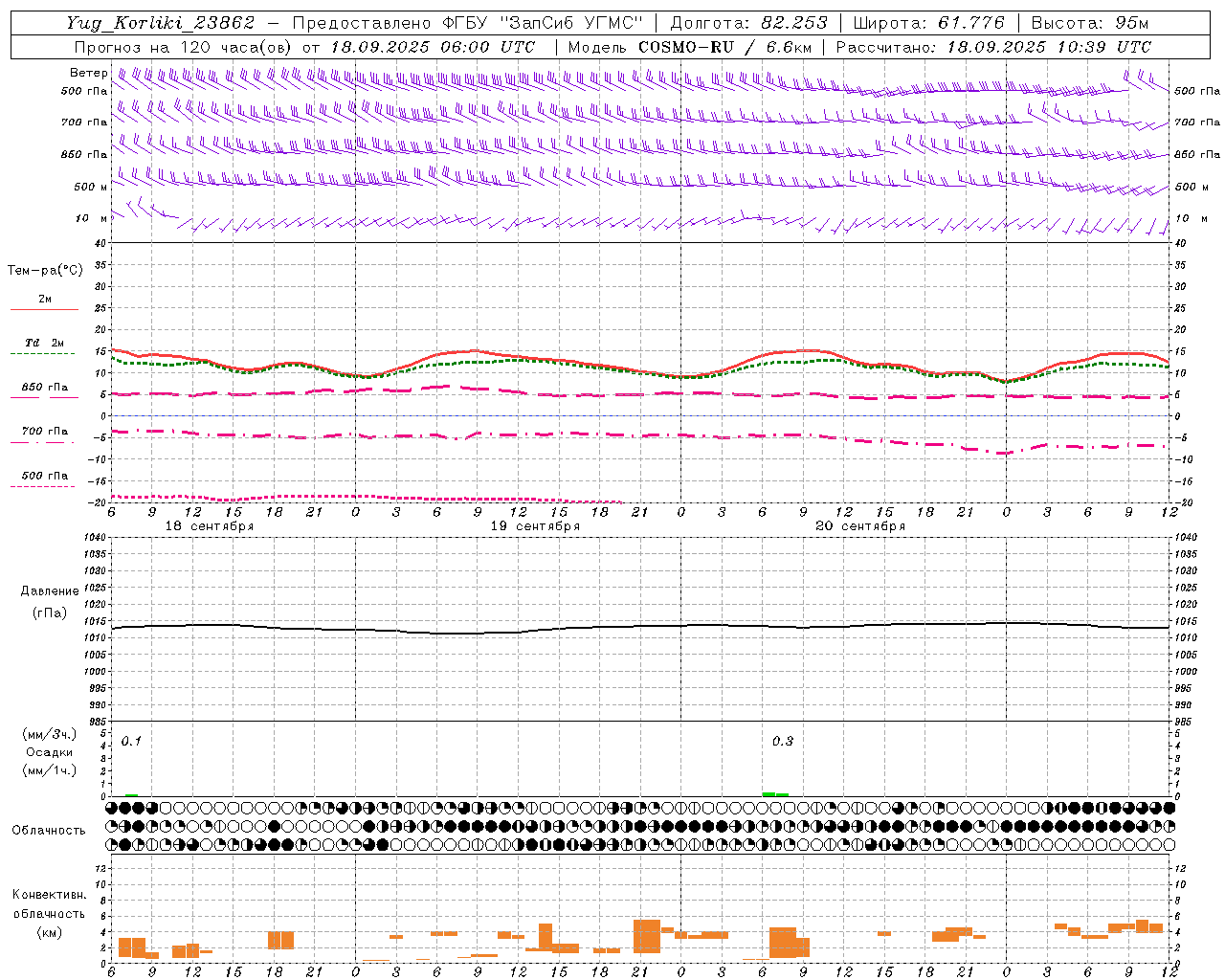Viewport: 1225px width, 980px height.
Task: Click the Долгота: 82.253 header value
Action: click(749, 23)
